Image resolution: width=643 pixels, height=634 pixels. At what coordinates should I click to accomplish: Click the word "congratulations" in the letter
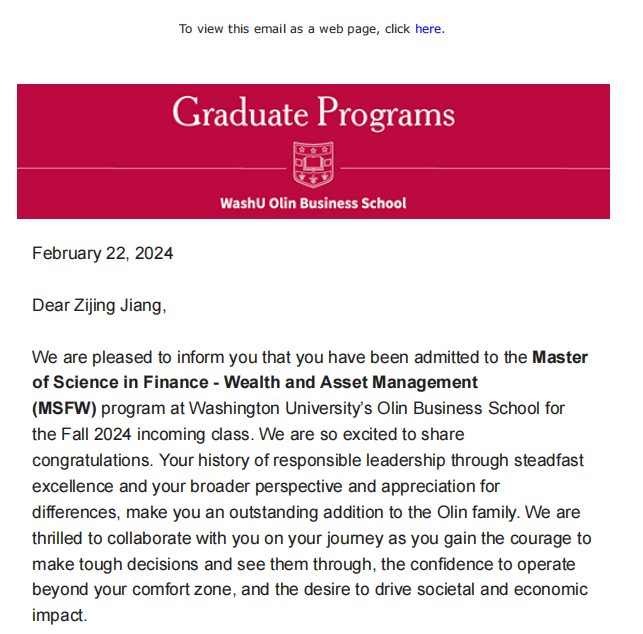click(x=94, y=460)
